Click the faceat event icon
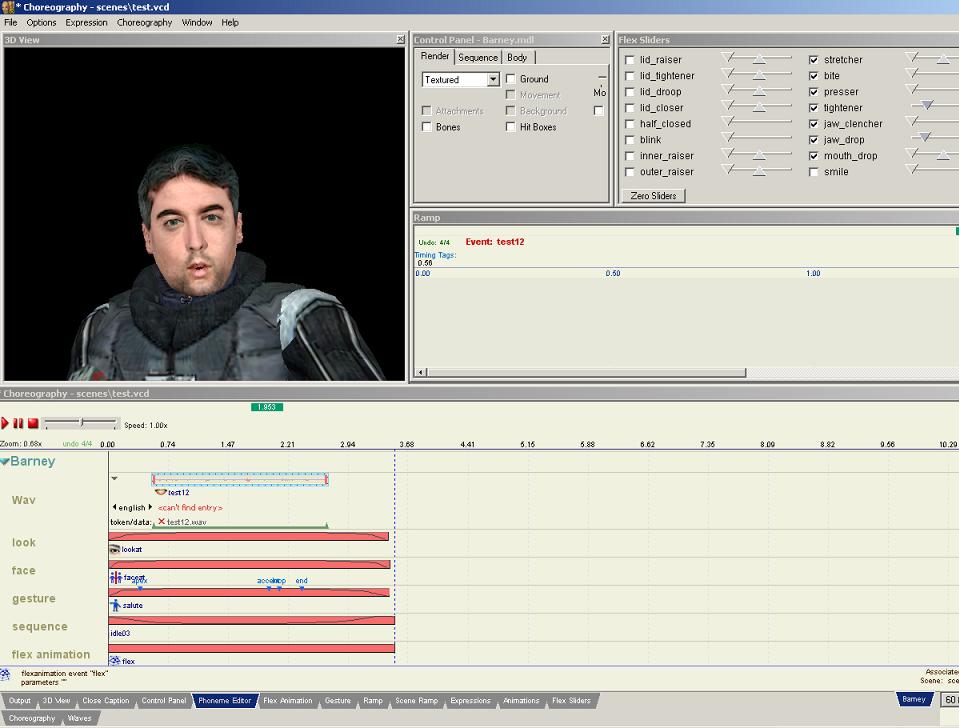 pyautogui.click(x=116, y=577)
